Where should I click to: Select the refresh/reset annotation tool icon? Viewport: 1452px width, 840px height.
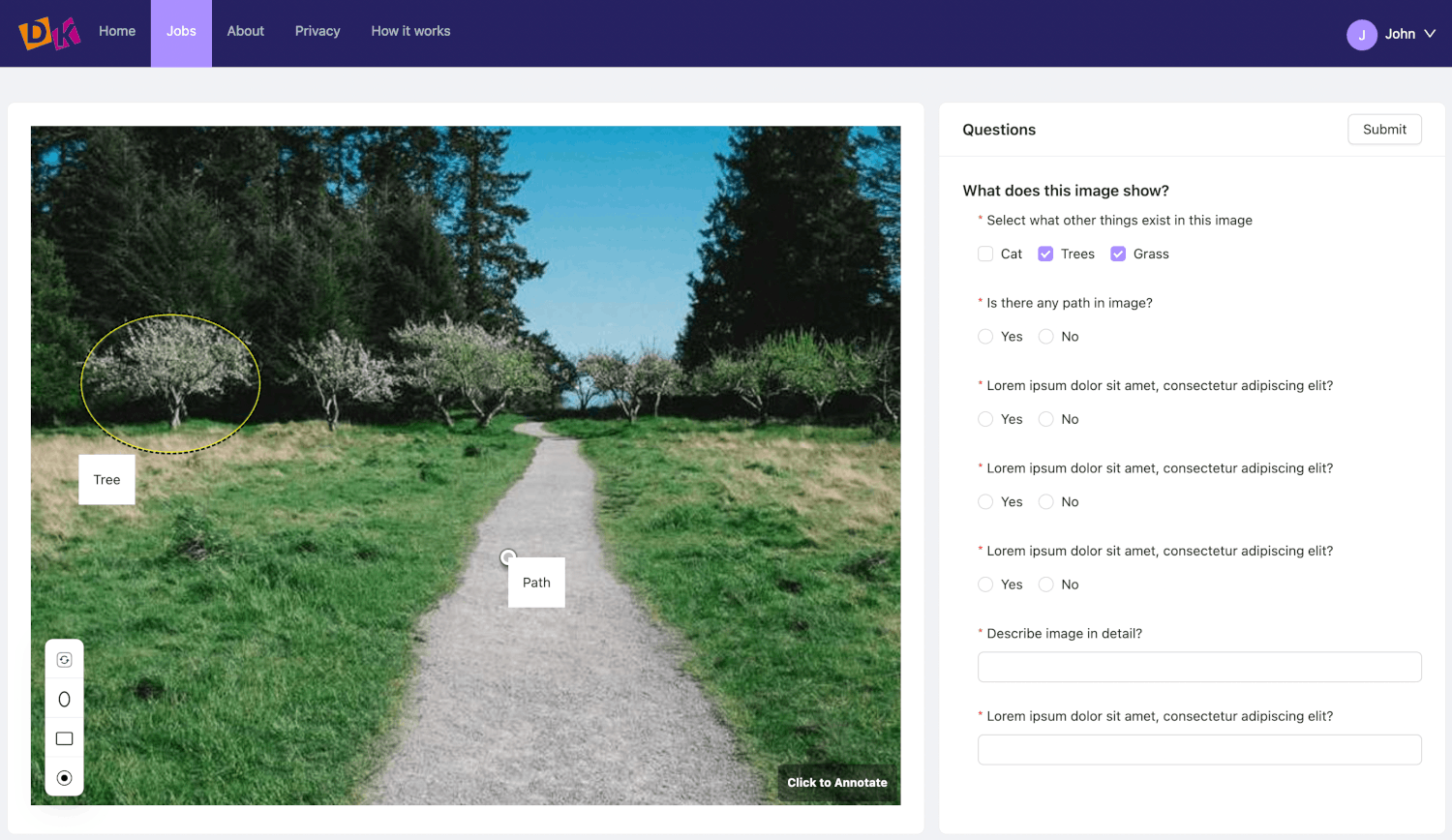[65, 660]
